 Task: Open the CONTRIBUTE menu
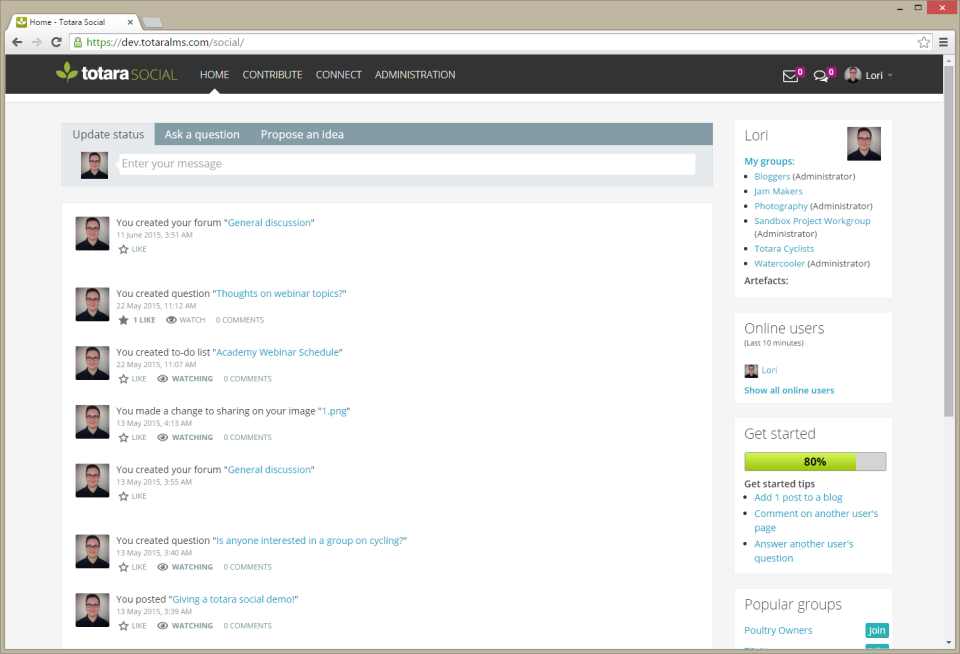pos(272,75)
